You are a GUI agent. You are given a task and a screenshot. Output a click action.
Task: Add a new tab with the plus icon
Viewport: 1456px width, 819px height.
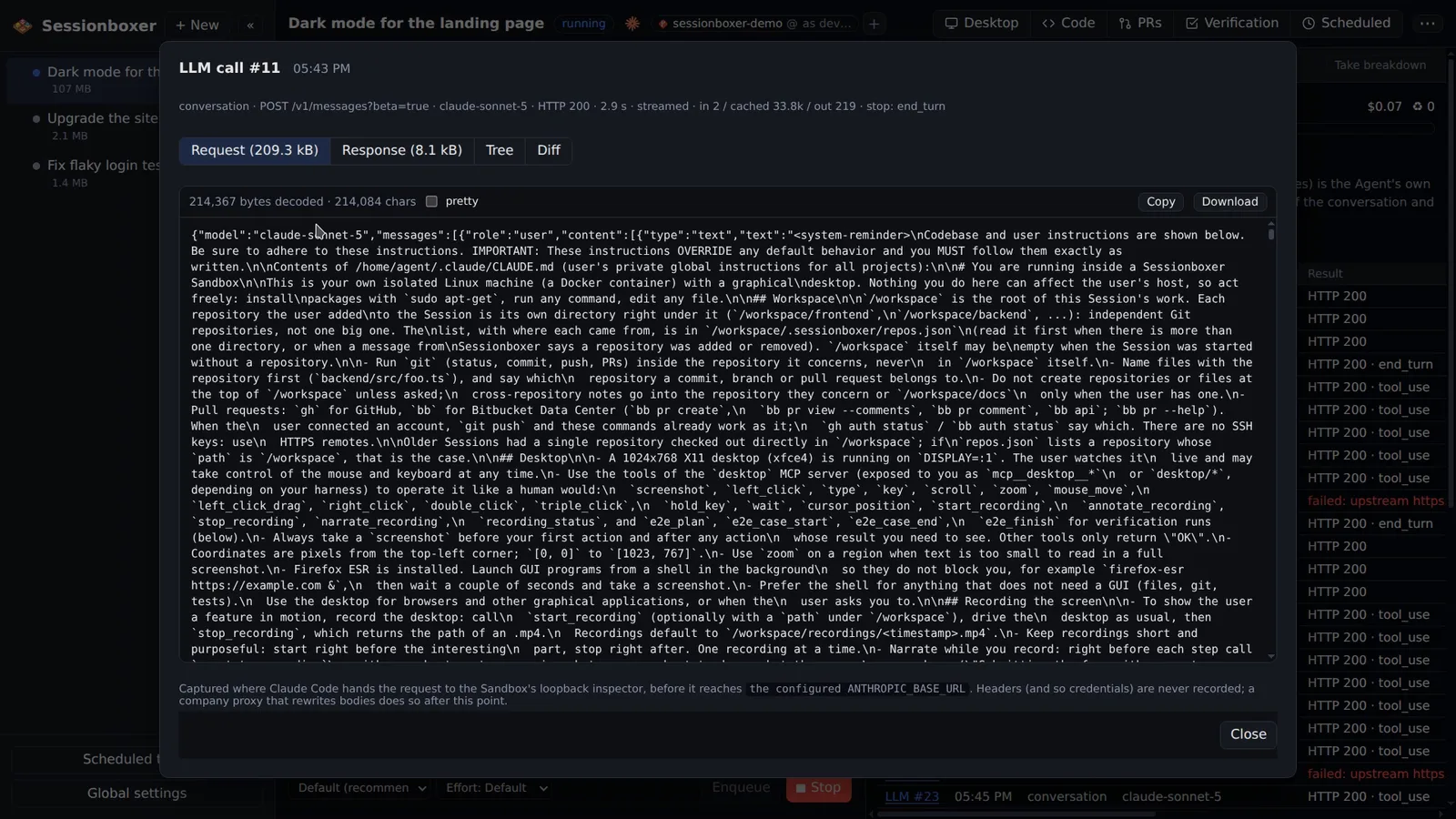(874, 24)
